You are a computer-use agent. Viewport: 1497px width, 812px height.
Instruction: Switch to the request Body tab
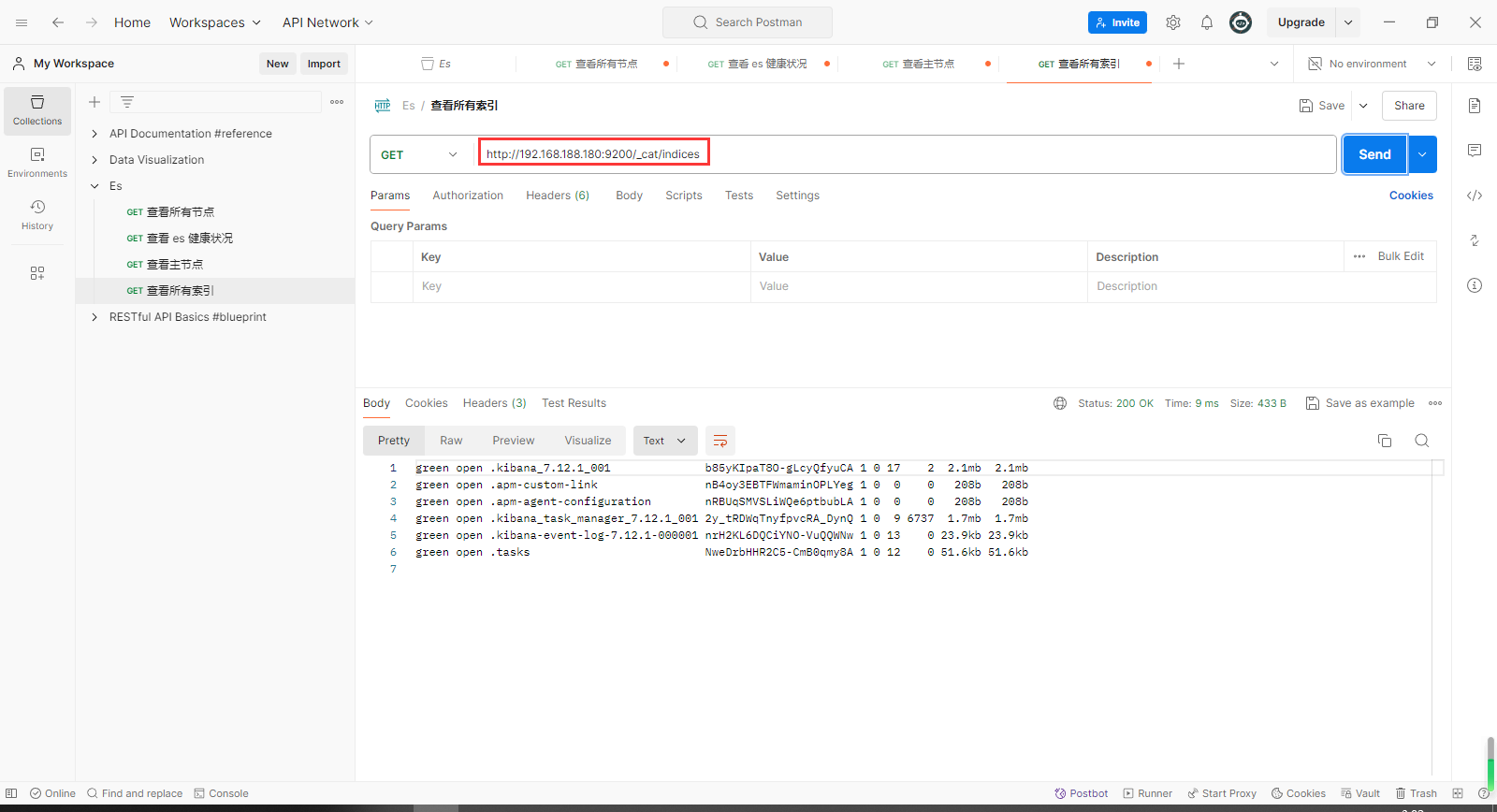pos(629,196)
